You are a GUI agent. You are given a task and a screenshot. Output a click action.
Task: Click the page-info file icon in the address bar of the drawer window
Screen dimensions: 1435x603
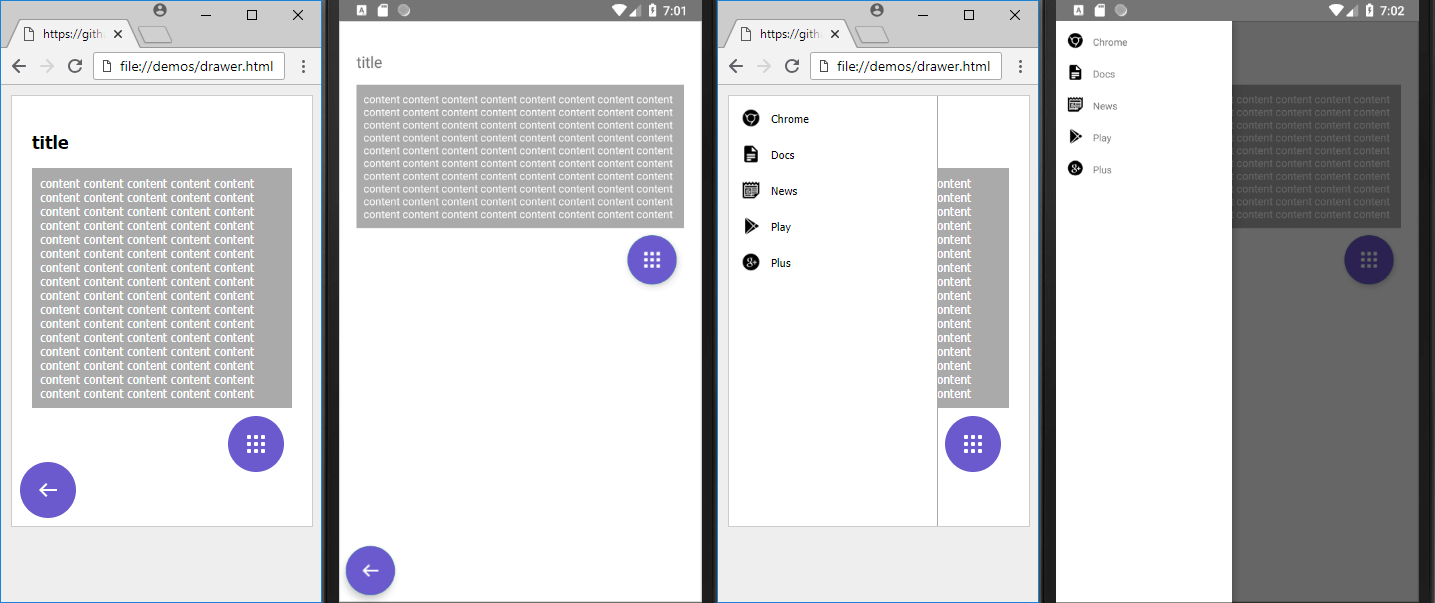(824, 66)
